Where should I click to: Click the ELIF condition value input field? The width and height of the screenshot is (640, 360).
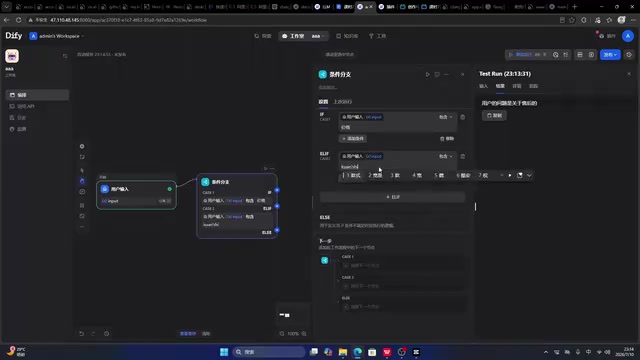[x=398, y=167]
